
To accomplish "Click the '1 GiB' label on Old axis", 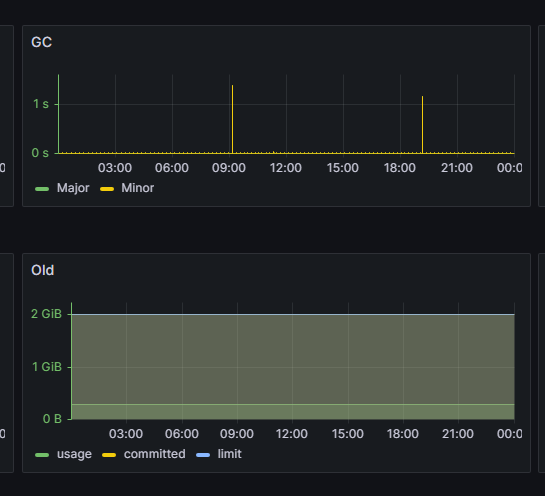I will (x=47, y=367).
